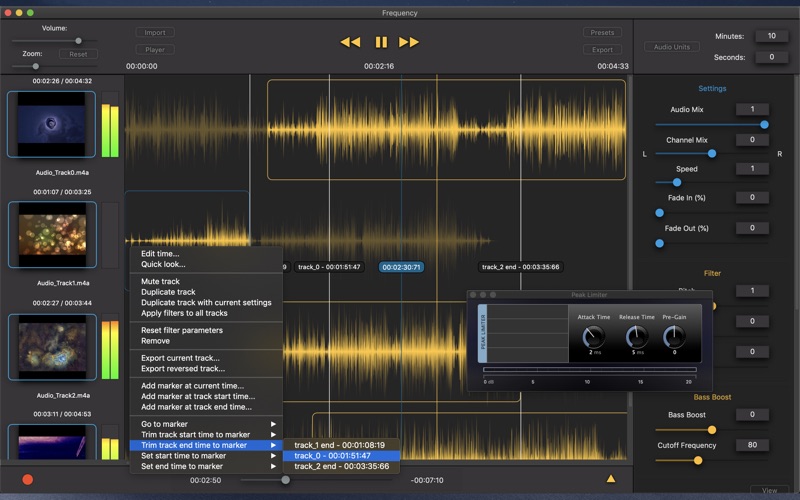800x500 pixels.
Task: Reset the zoom with the Reset button
Action: pyautogui.click(x=78, y=54)
